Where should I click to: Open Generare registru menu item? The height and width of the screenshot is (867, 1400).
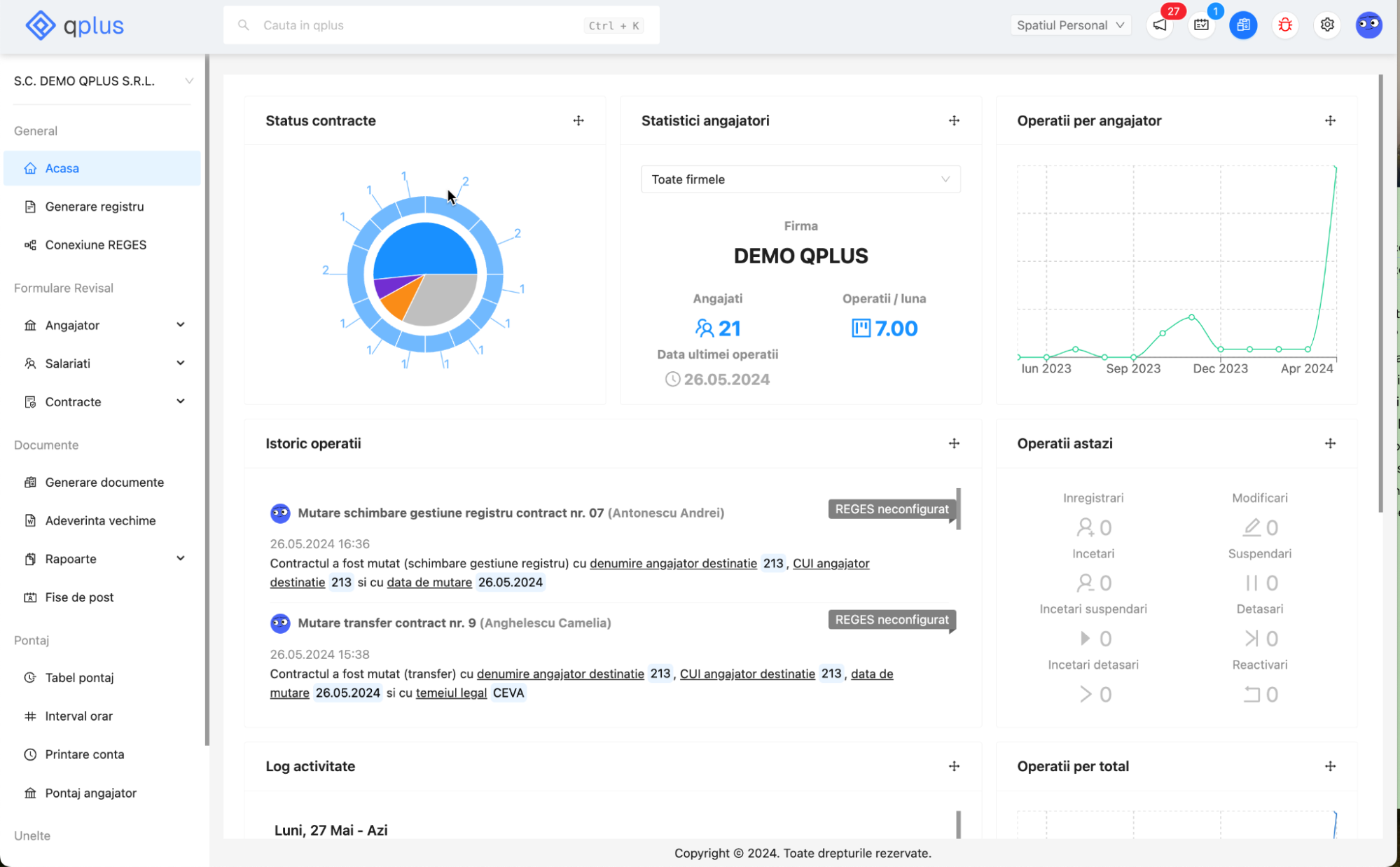pos(102,207)
